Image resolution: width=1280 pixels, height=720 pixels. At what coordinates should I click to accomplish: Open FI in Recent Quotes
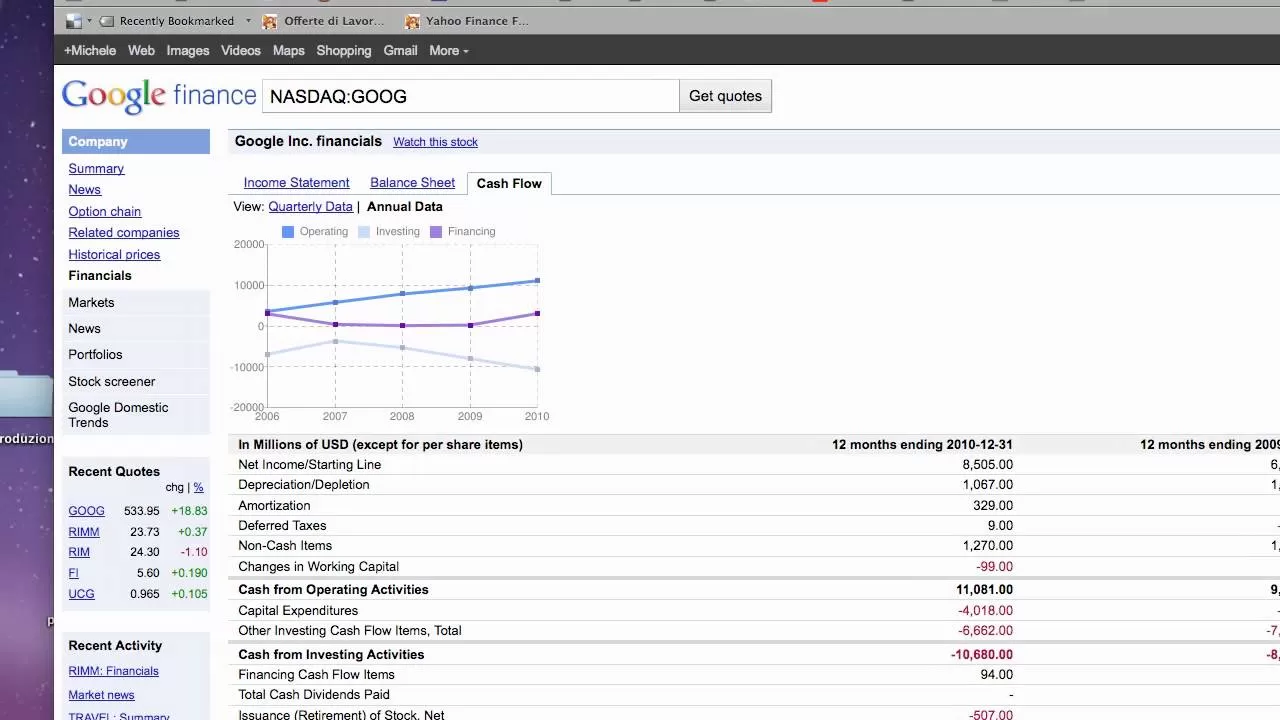pyautogui.click(x=73, y=573)
